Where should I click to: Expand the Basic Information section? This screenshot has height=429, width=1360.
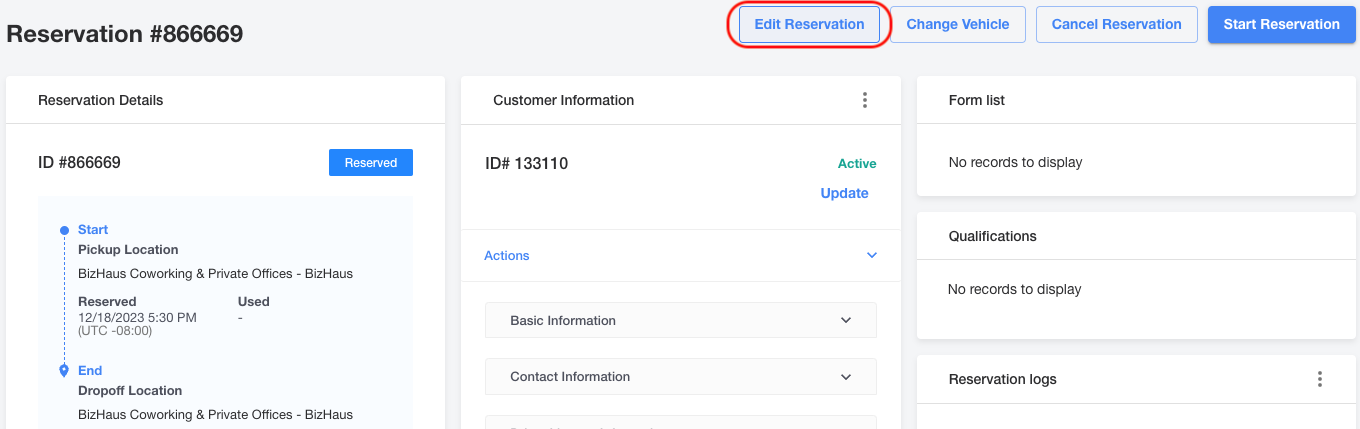click(x=680, y=321)
